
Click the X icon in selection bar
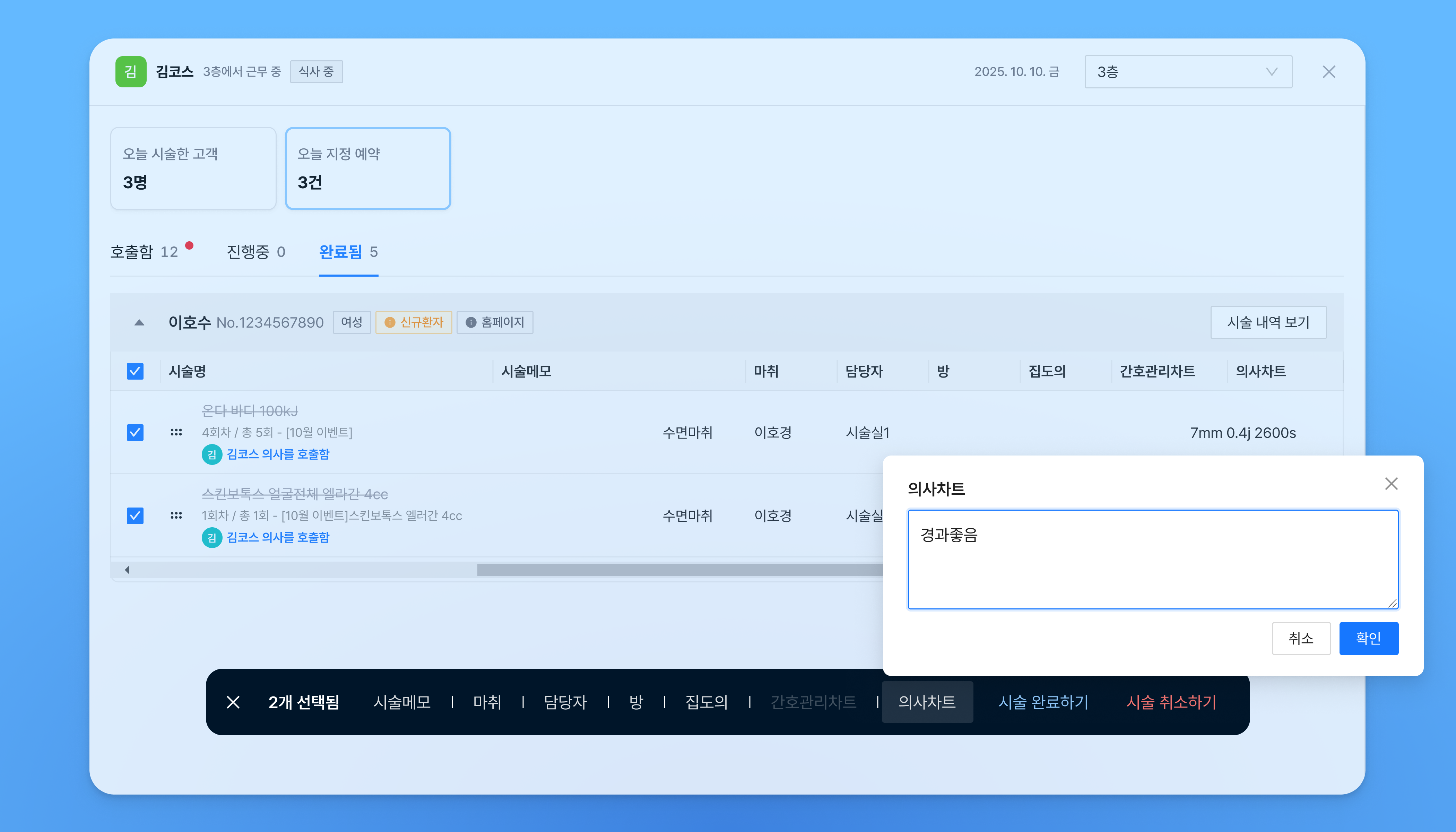pyautogui.click(x=233, y=702)
